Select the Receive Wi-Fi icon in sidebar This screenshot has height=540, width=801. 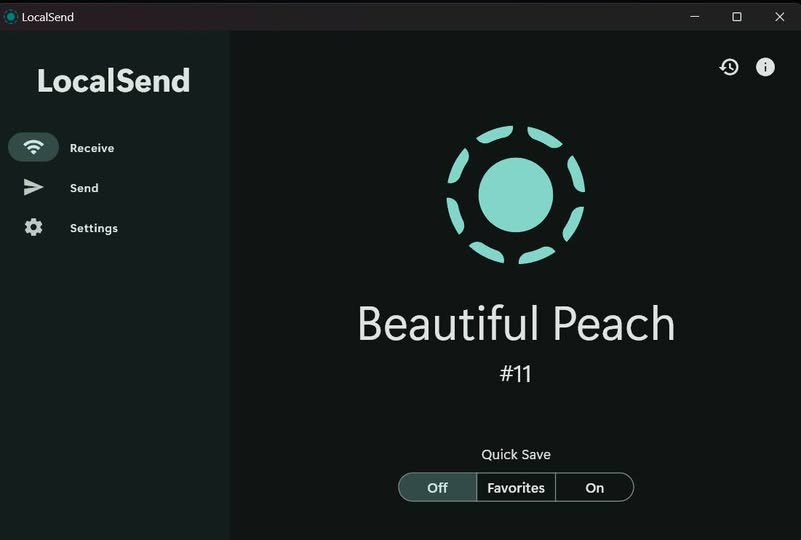33,147
